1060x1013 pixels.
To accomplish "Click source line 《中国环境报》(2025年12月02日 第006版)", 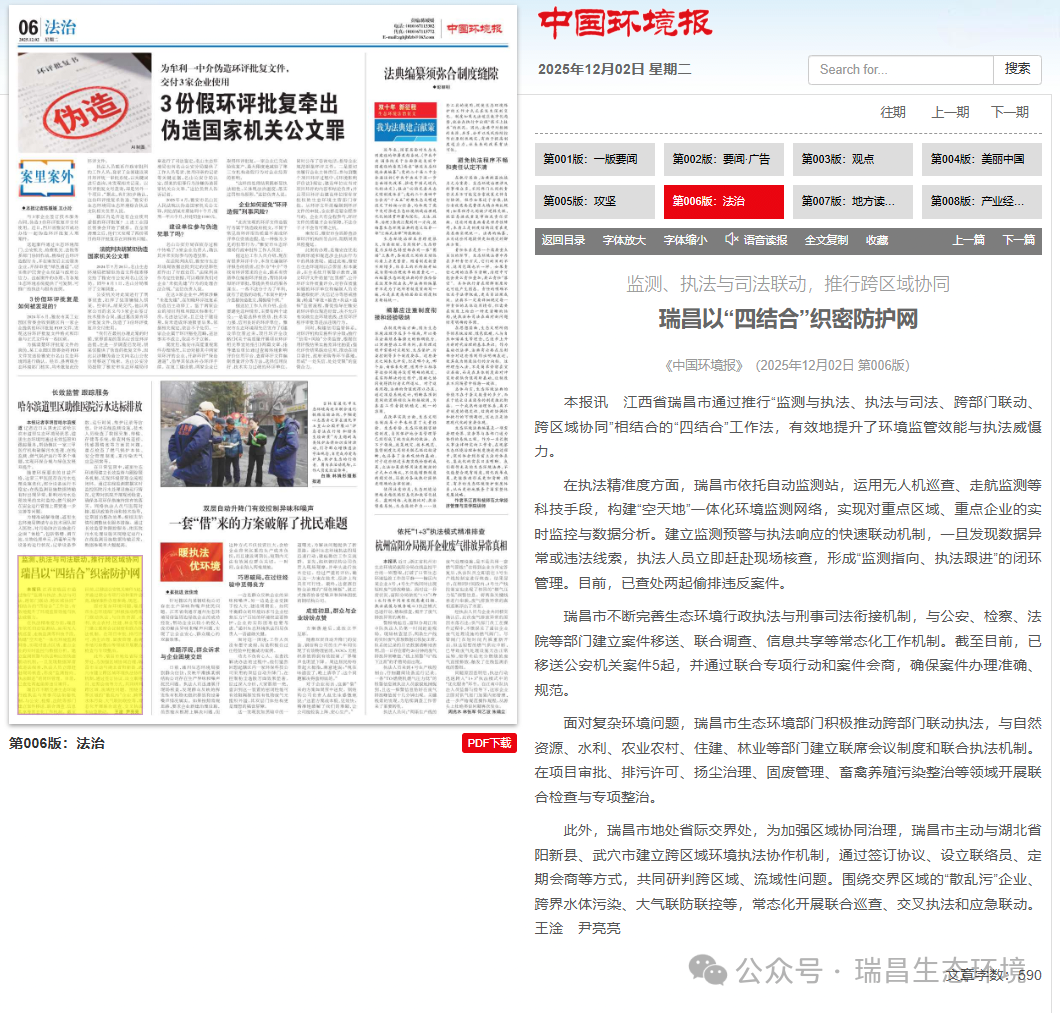I will tap(787, 366).
